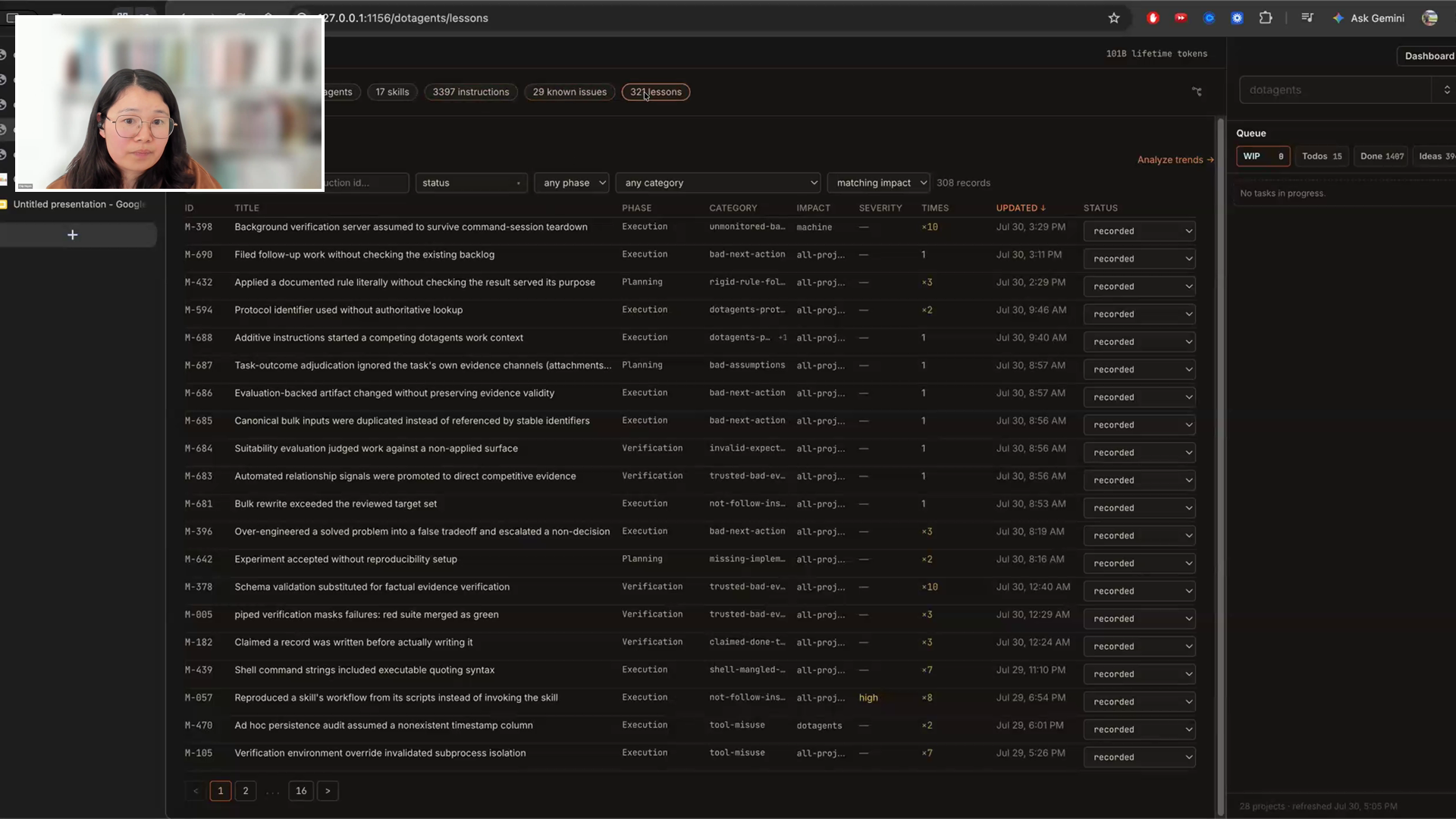Open the 3397 instructions pill
This screenshot has width=1456, height=819.
pos(471,92)
